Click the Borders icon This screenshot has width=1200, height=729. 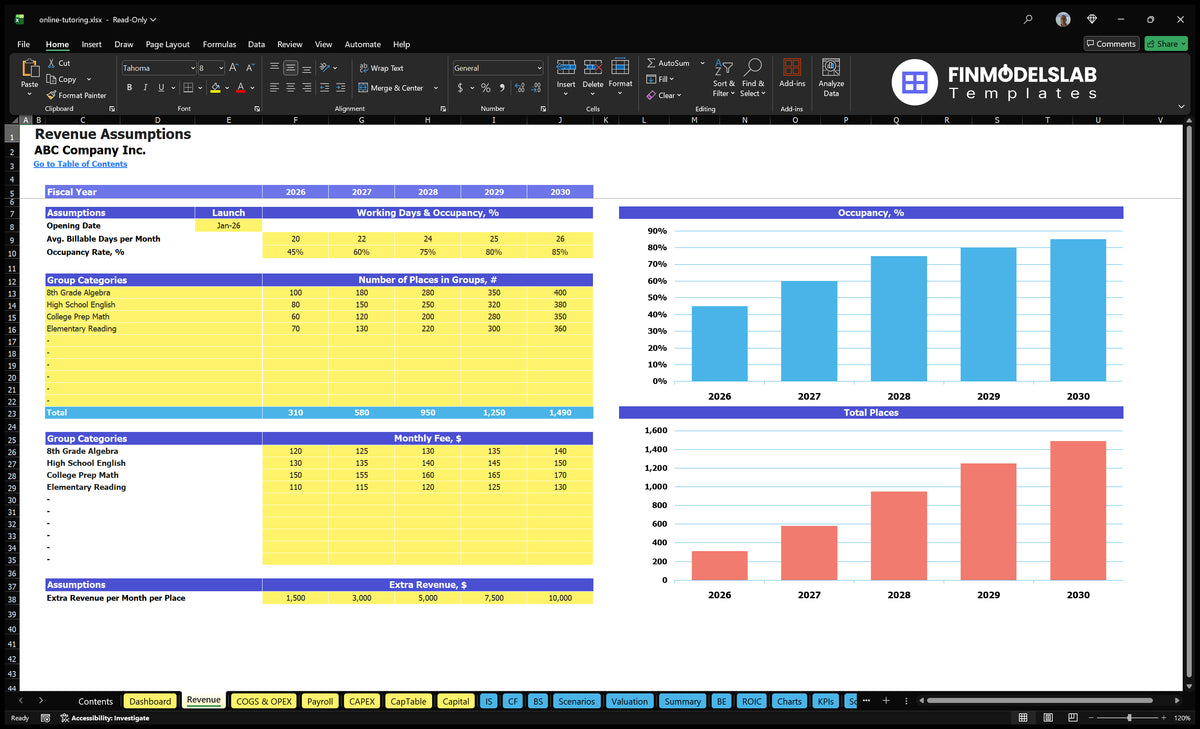tap(188, 88)
